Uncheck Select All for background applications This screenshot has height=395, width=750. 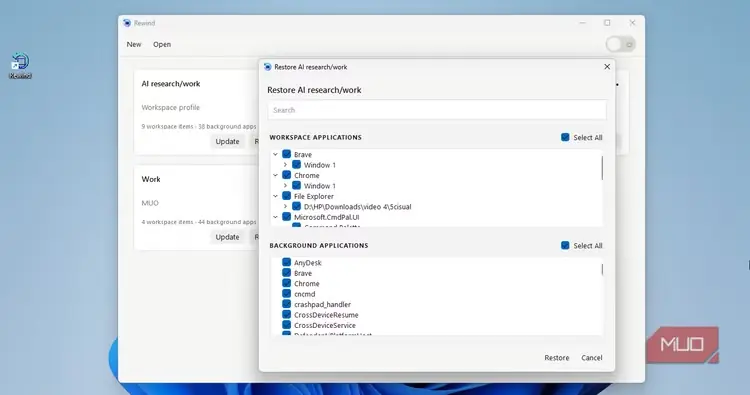[x=565, y=245]
